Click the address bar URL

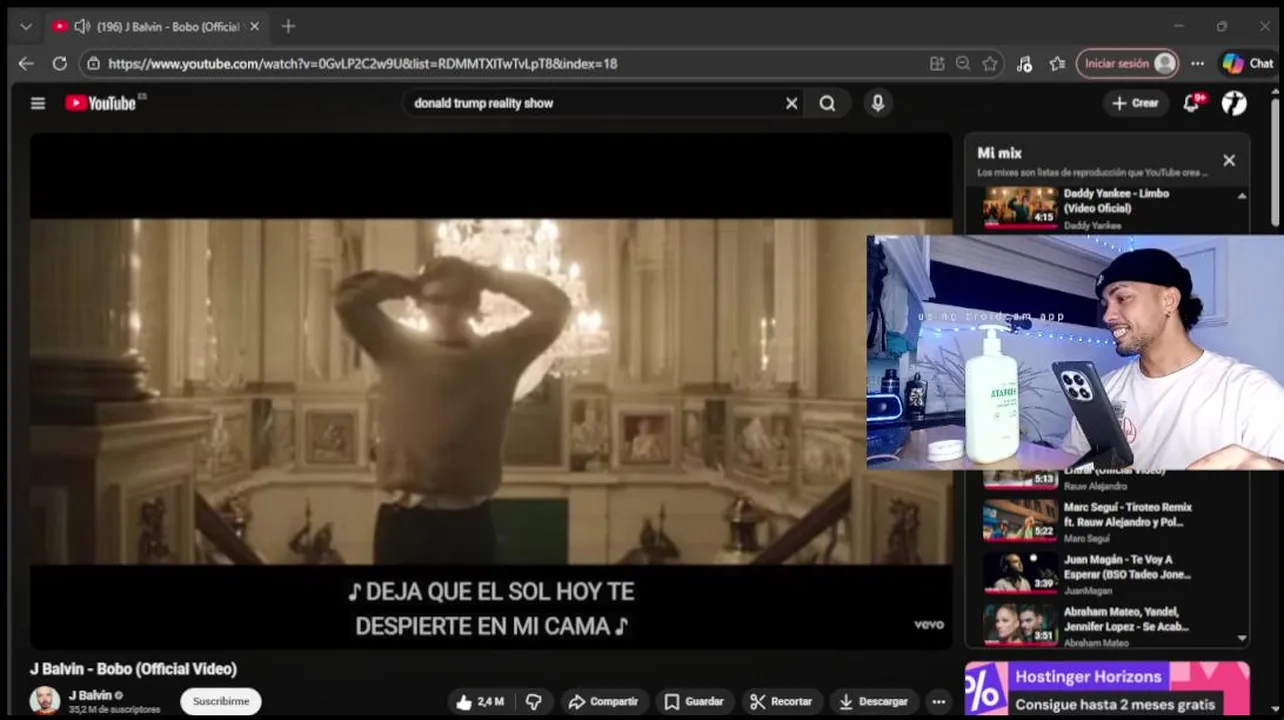tap(362, 63)
